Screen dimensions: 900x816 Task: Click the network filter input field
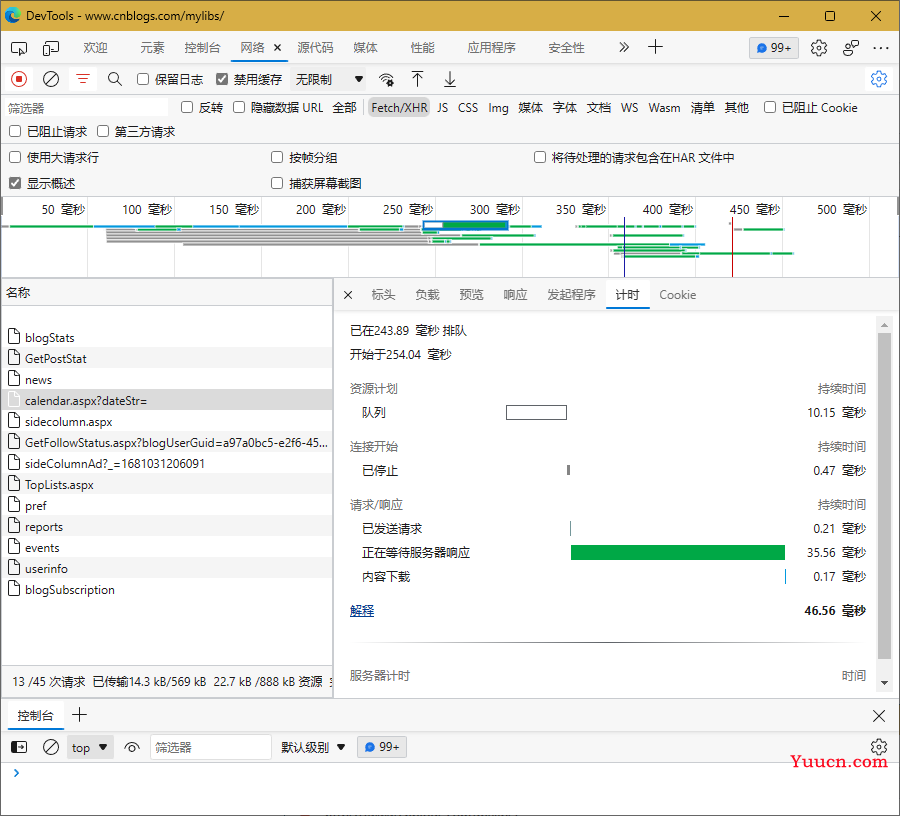pyautogui.click(x=86, y=108)
